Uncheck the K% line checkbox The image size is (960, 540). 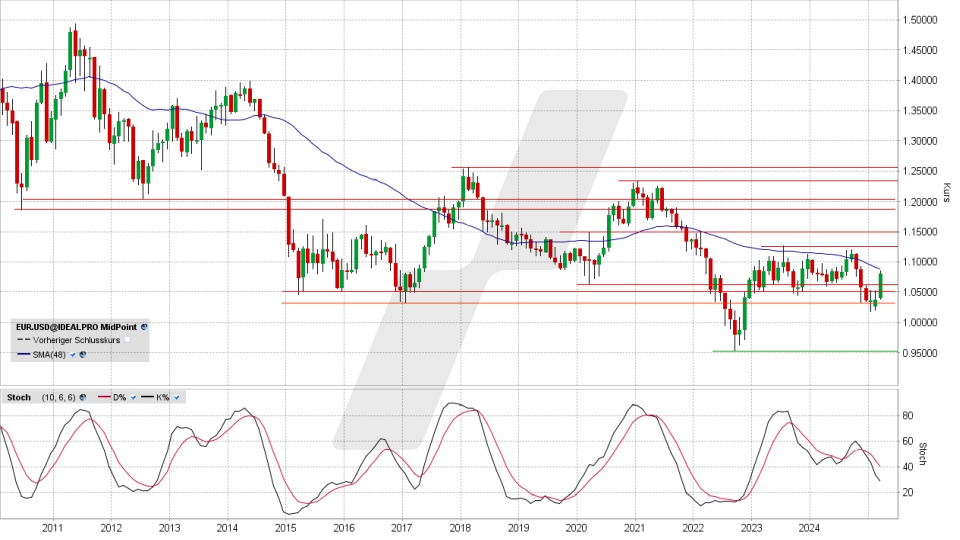coord(176,397)
